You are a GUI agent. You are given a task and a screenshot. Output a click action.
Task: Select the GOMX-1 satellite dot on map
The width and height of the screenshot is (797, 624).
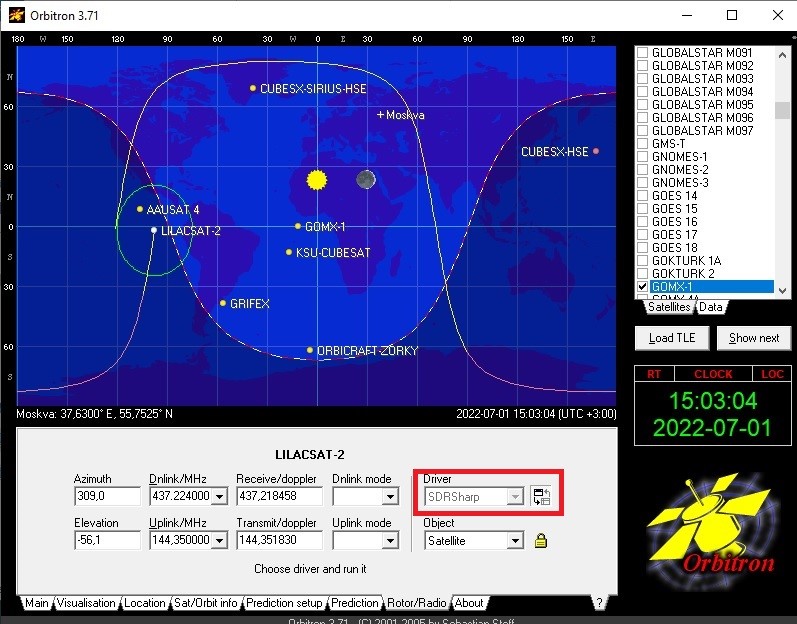(x=298, y=226)
